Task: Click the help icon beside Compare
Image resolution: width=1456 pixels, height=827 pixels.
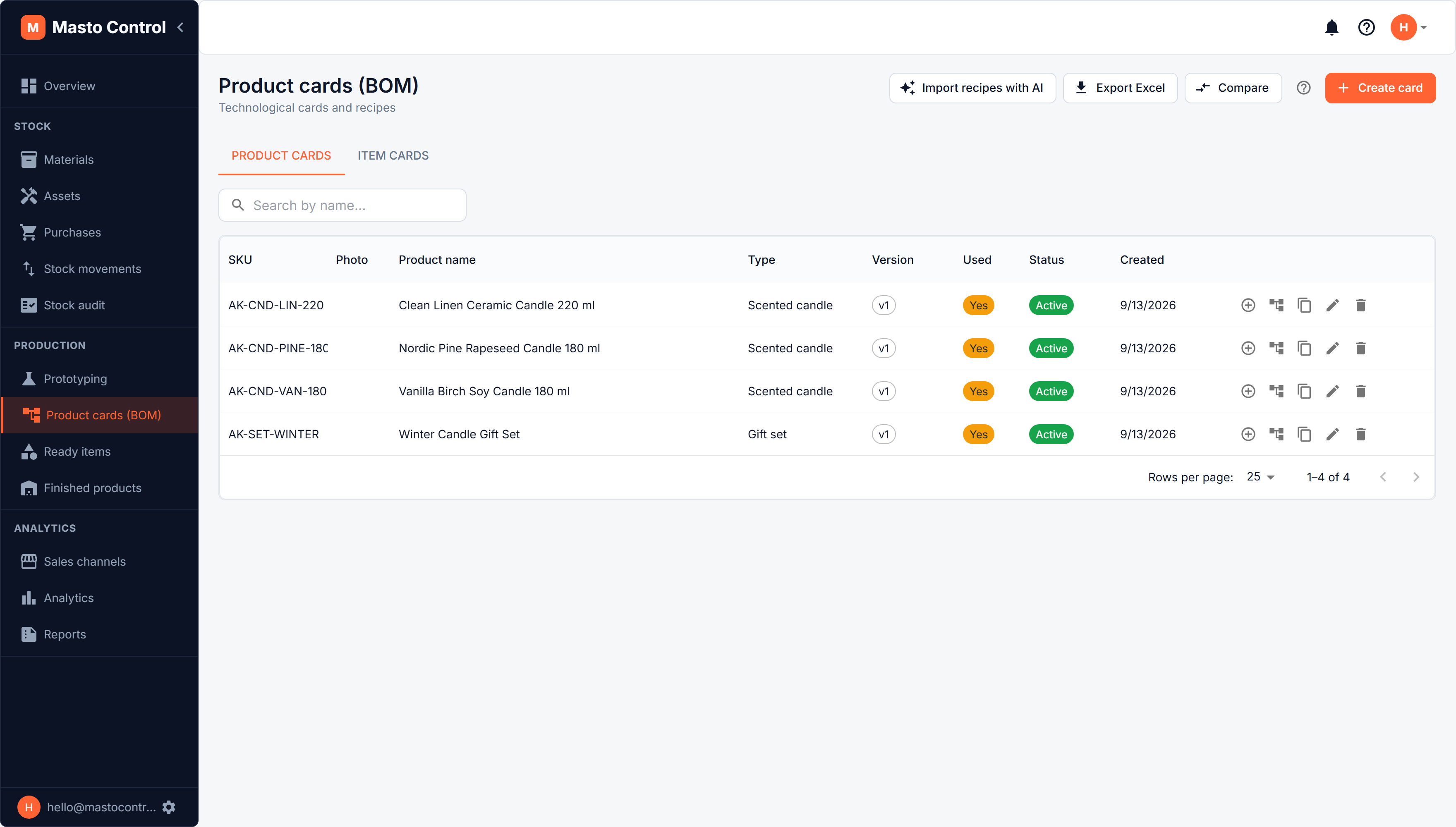Action: click(x=1304, y=88)
